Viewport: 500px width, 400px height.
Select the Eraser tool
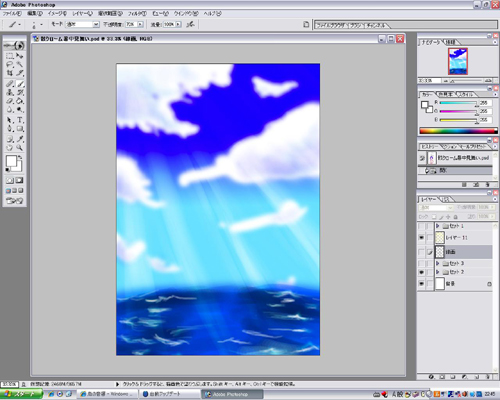point(10,101)
